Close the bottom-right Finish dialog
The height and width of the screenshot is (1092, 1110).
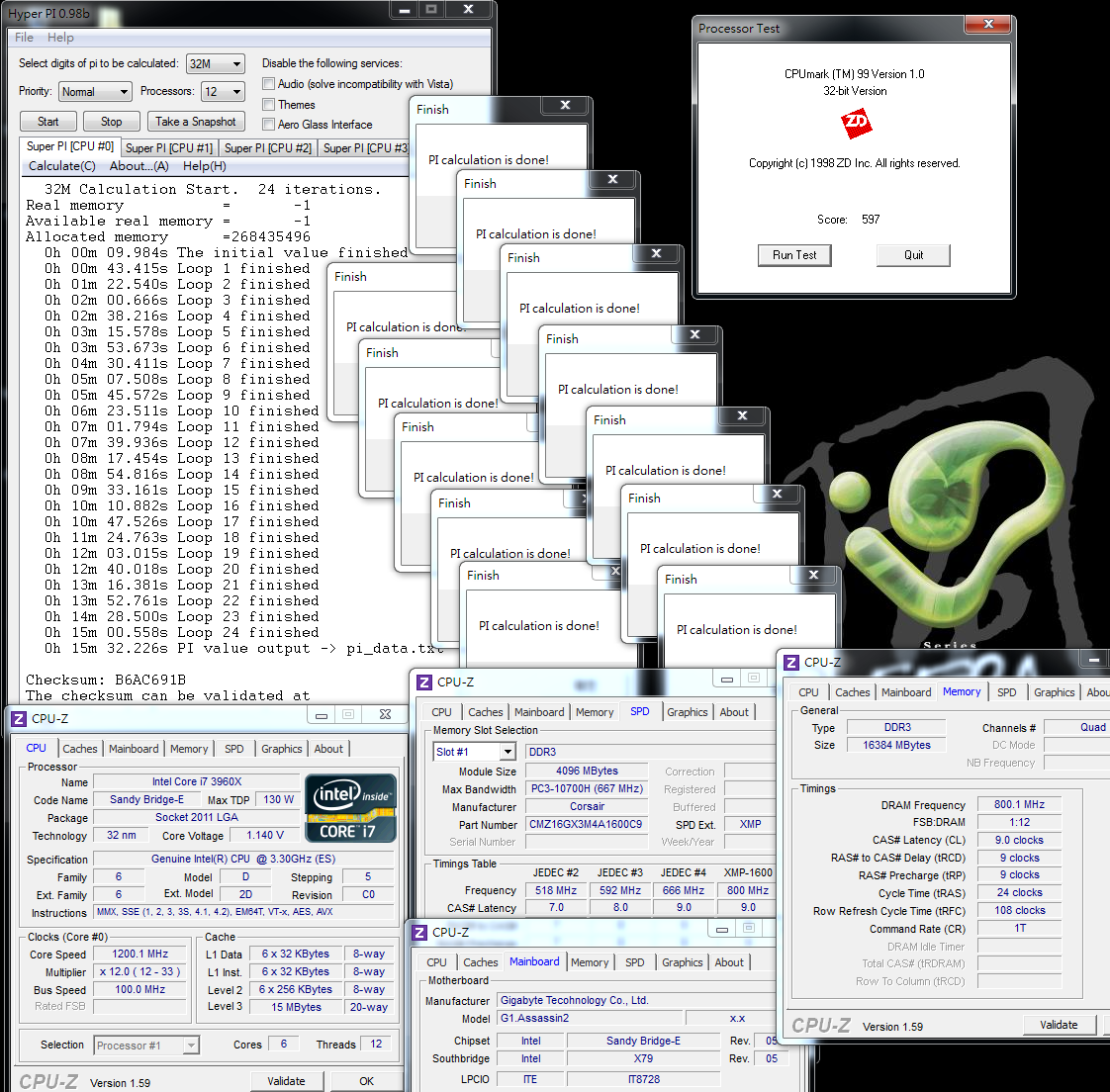coord(813,576)
